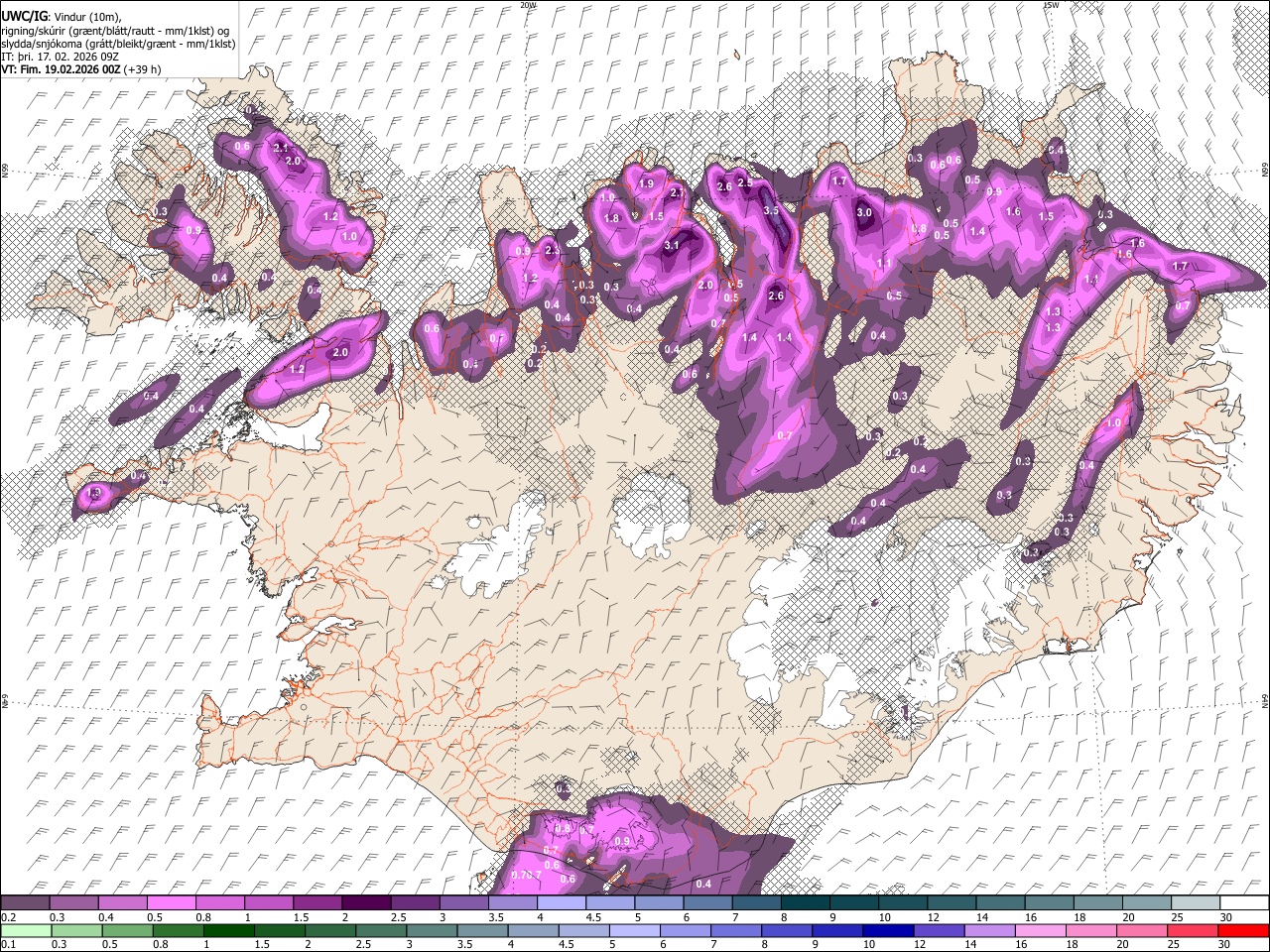Click the "64N" latitude label on the right edge

click(x=1265, y=700)
